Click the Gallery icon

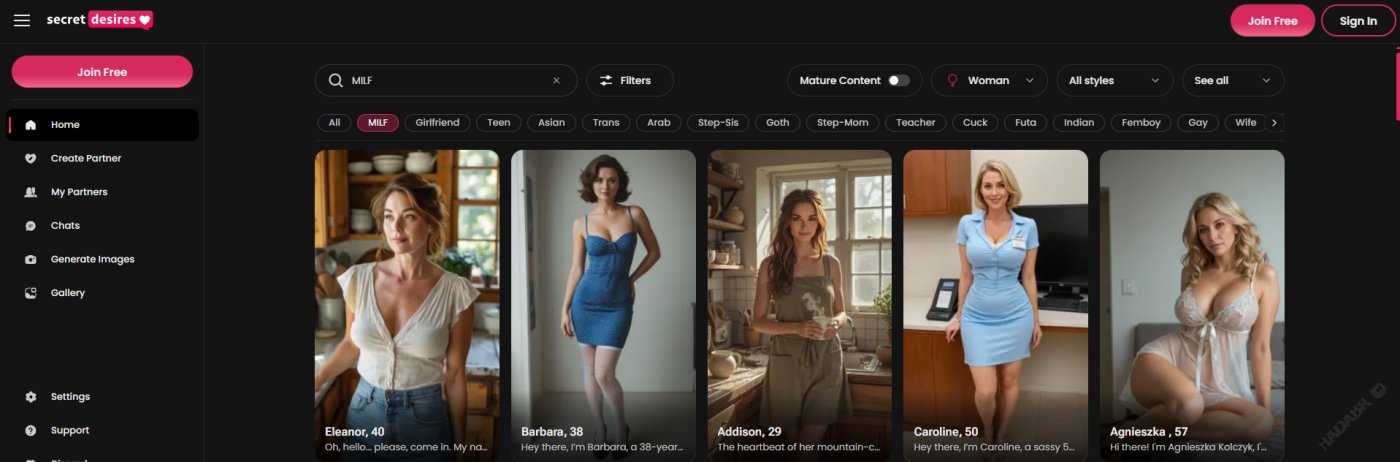pyautogui.click(x=31, y=293)
